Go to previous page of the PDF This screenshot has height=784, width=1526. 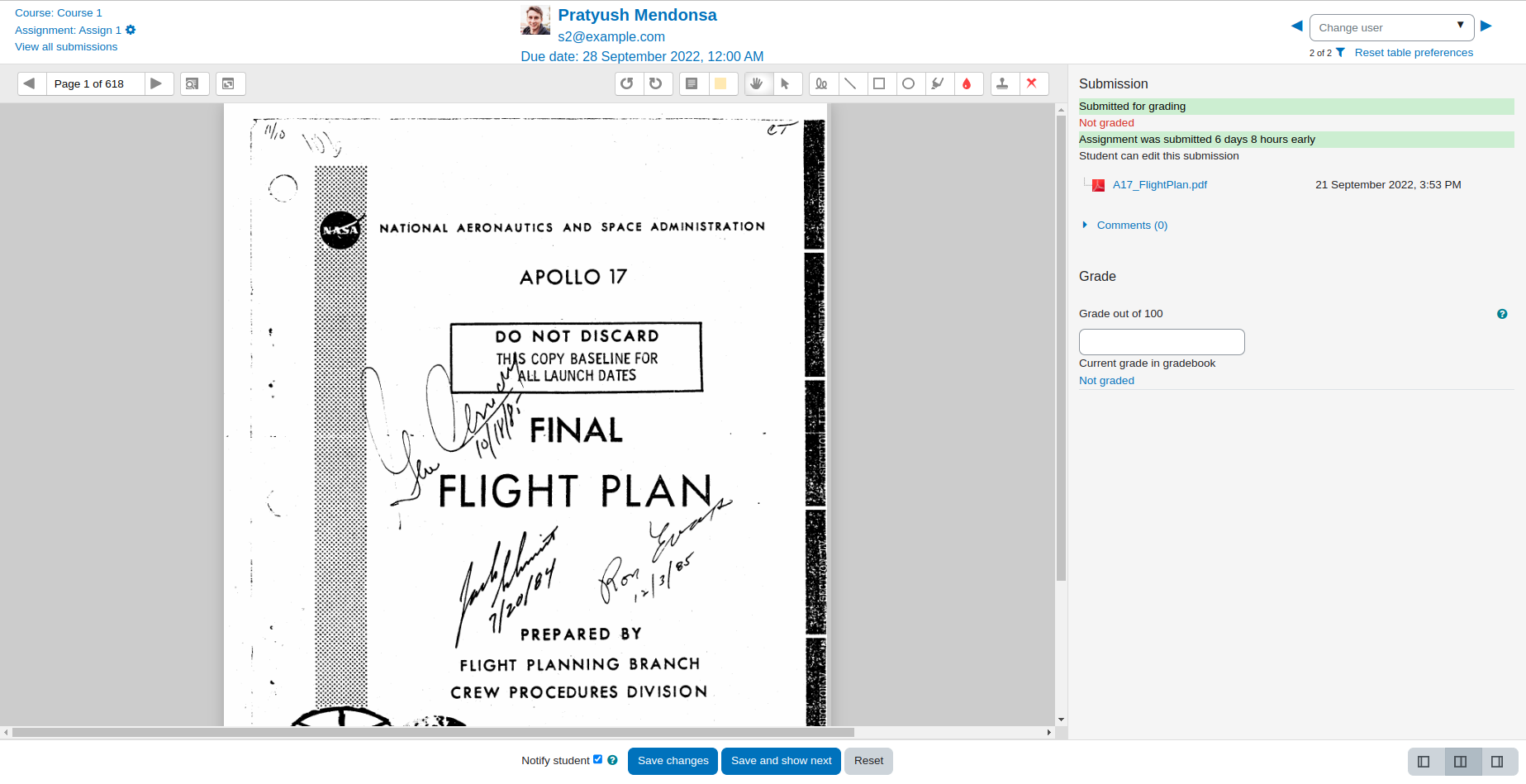point(31,83)
